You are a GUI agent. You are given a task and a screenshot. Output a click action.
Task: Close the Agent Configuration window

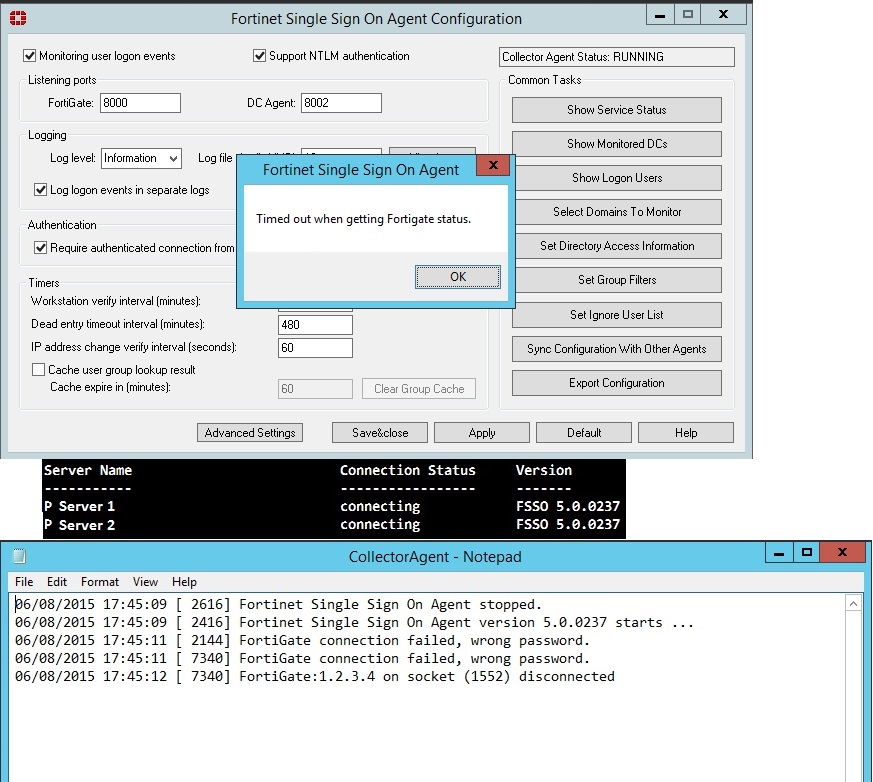723,14
